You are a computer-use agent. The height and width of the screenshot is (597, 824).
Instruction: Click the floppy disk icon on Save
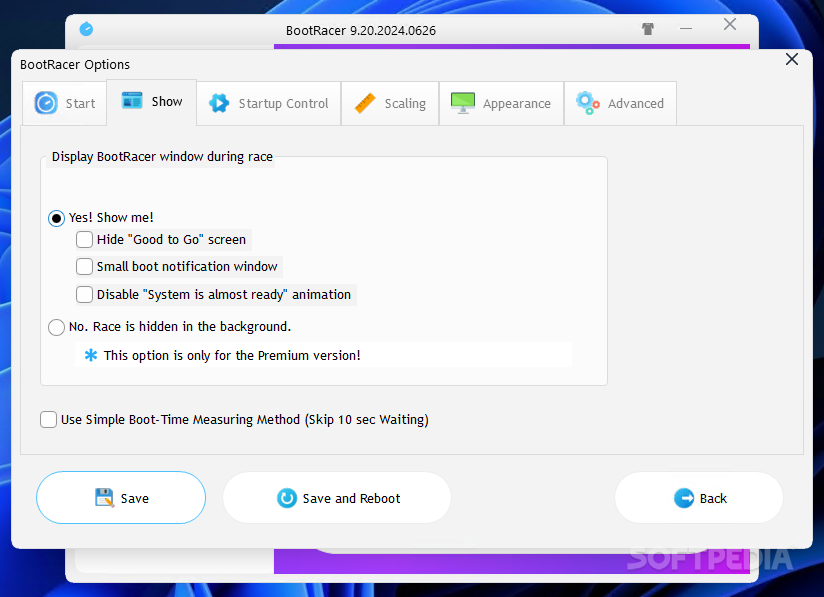(x=105, y=498)
